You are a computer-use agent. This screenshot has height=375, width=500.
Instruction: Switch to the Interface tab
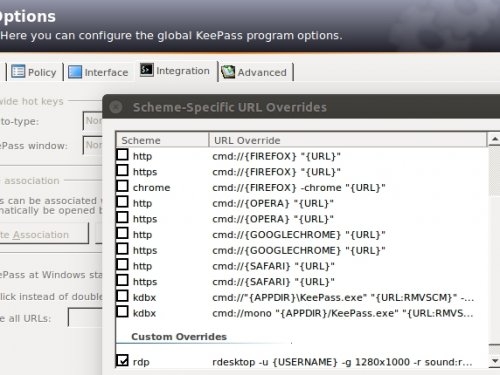tap(98, 72)
